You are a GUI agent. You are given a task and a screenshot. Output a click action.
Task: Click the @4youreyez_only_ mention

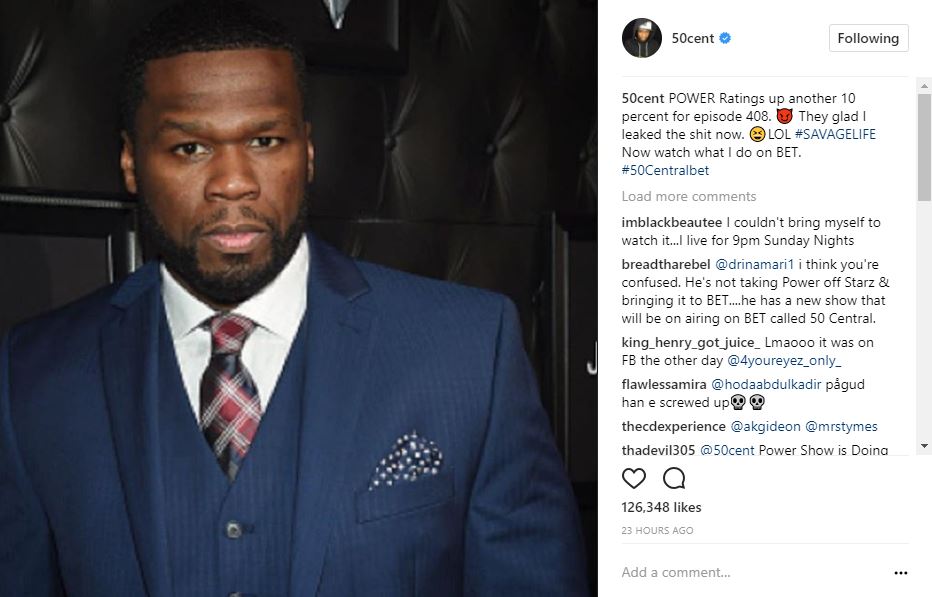tap(784, 360)
